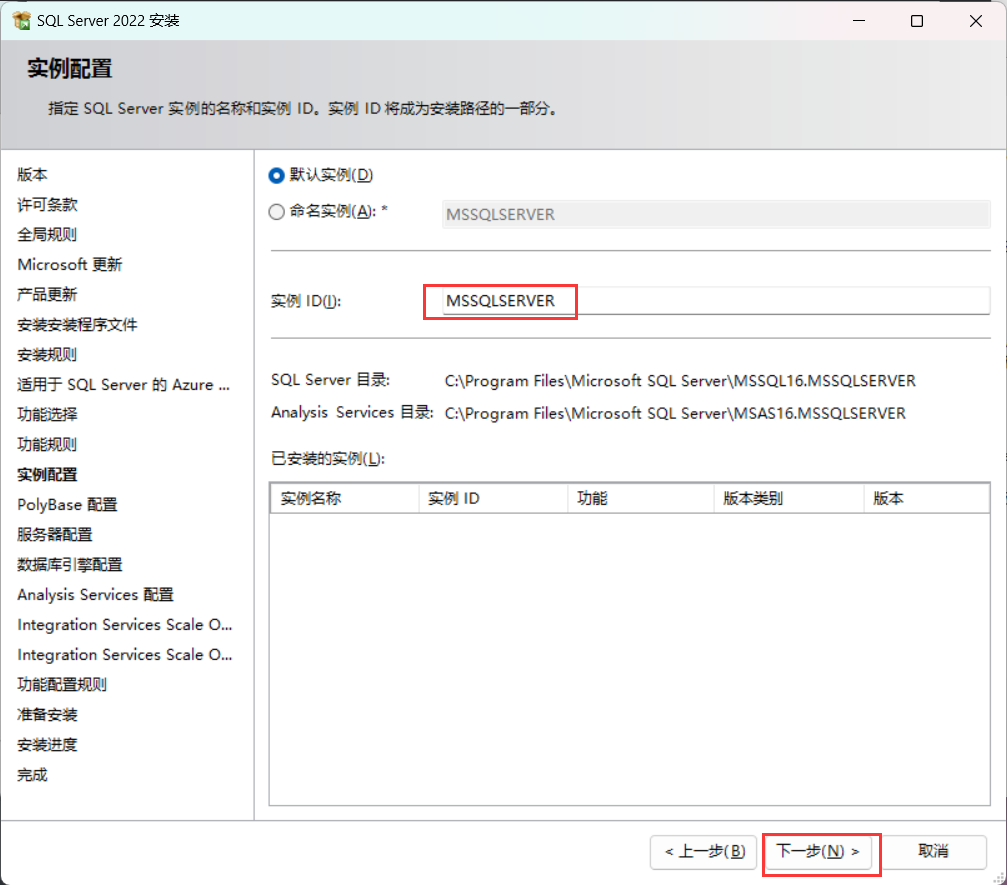
Task: Close the SQL Server 2022 安装 window
Action: [x=976, y=21]
